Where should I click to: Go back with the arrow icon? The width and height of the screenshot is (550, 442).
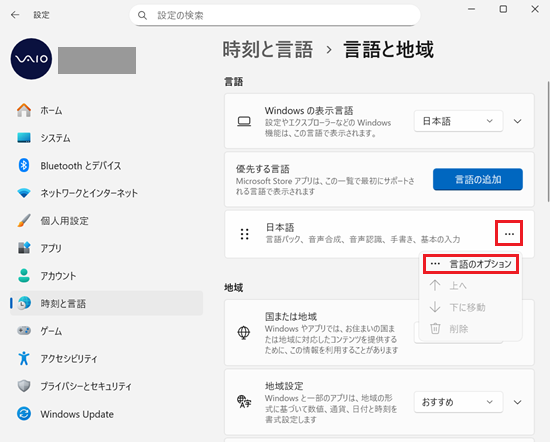[15, 15]
